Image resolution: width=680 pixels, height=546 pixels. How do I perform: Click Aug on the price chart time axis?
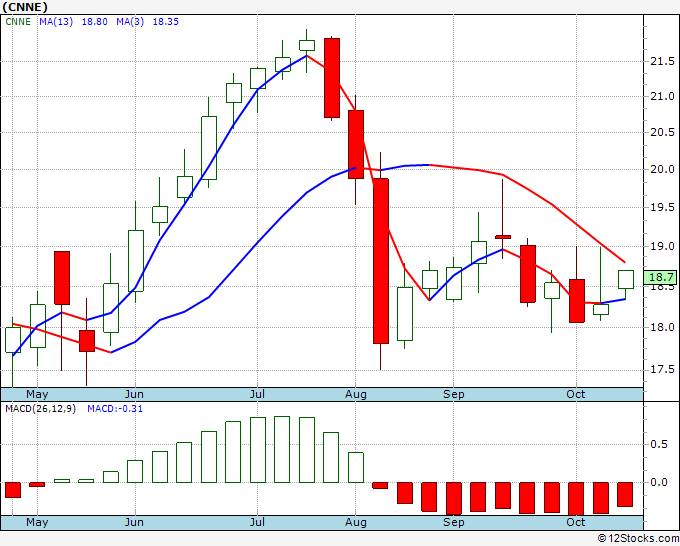(x=356, y=394)
